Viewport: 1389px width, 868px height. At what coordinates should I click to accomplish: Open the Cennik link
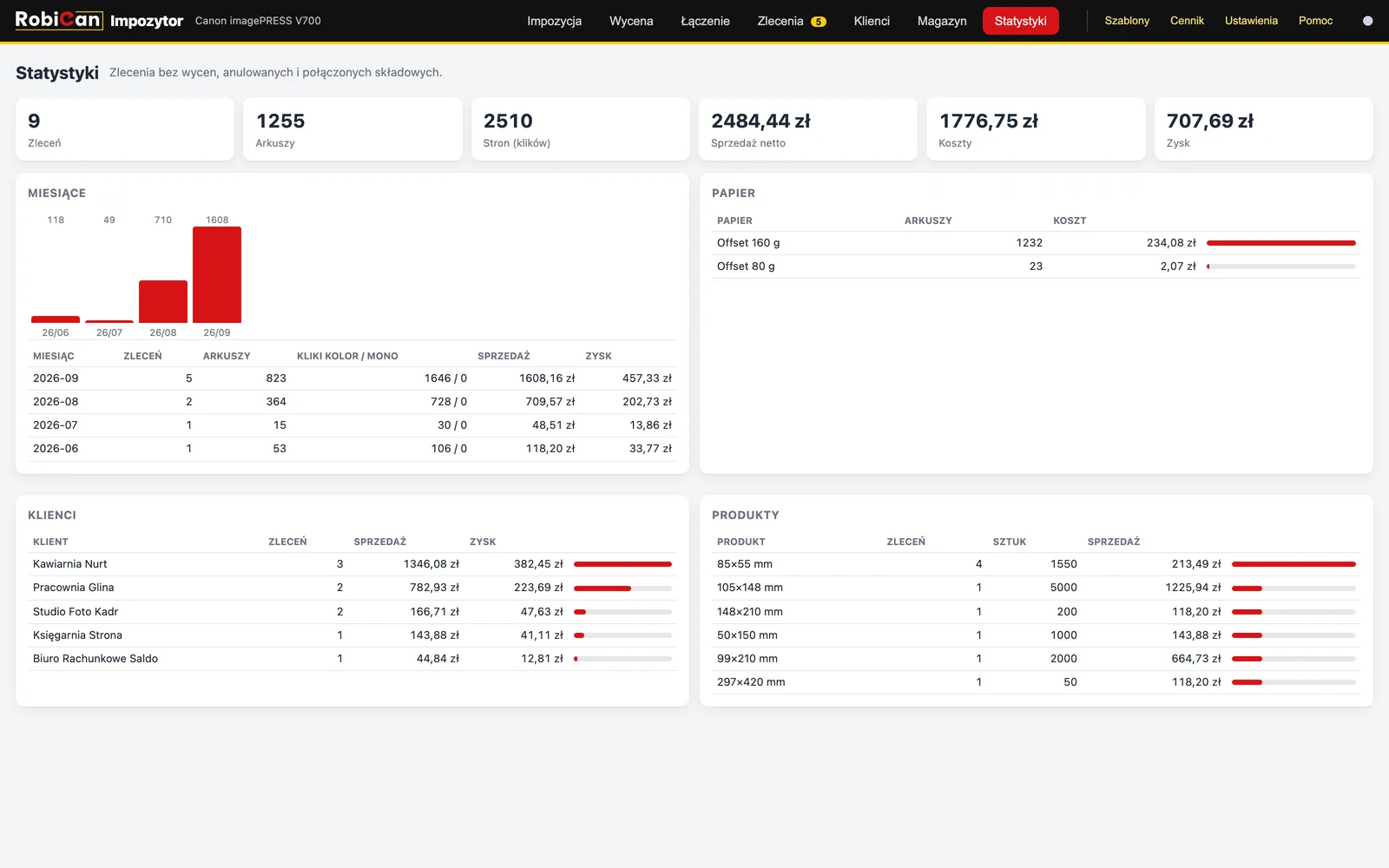1187,21
